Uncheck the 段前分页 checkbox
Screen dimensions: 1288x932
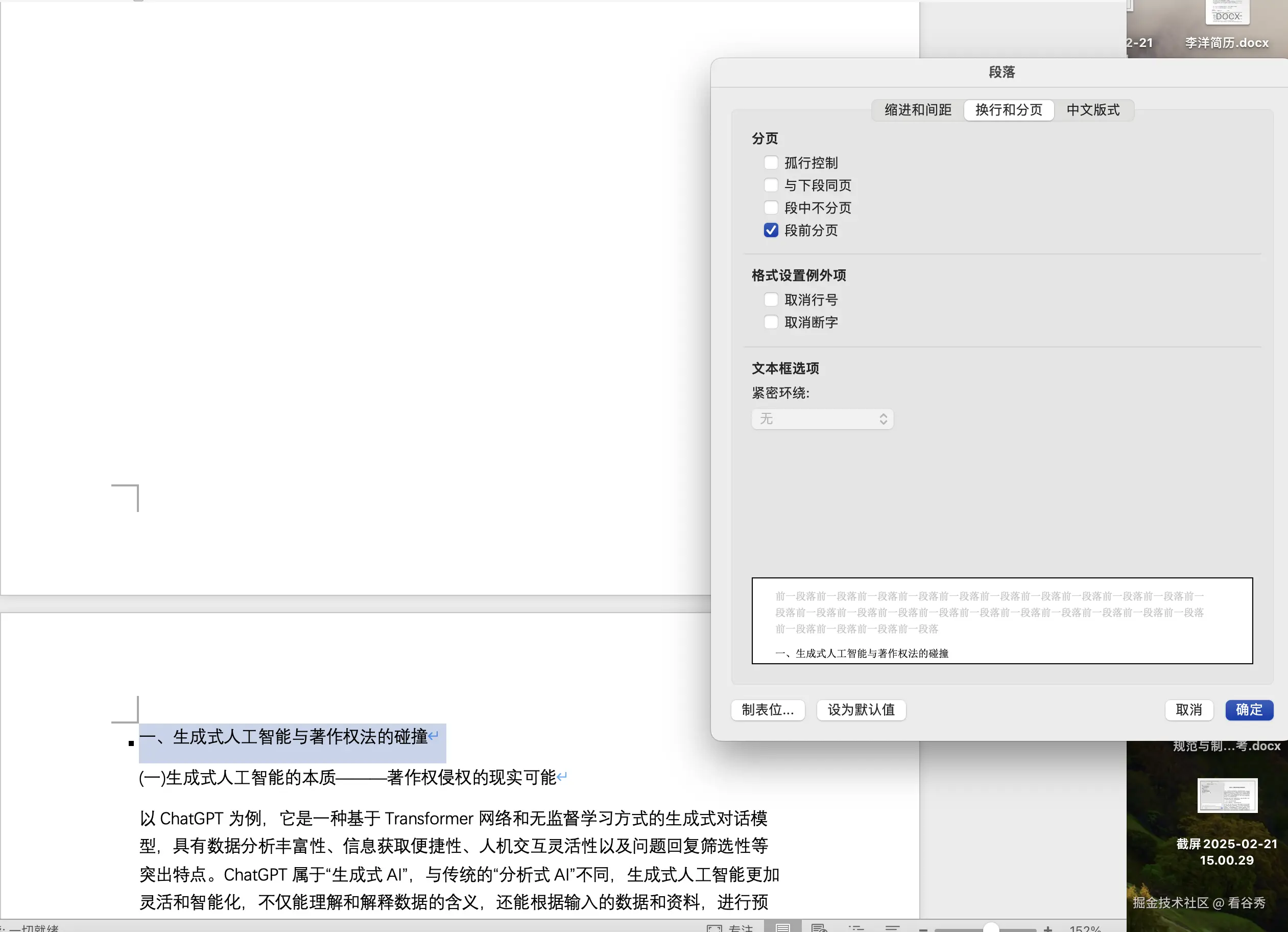pyautogui.click(x=771, y=230)
